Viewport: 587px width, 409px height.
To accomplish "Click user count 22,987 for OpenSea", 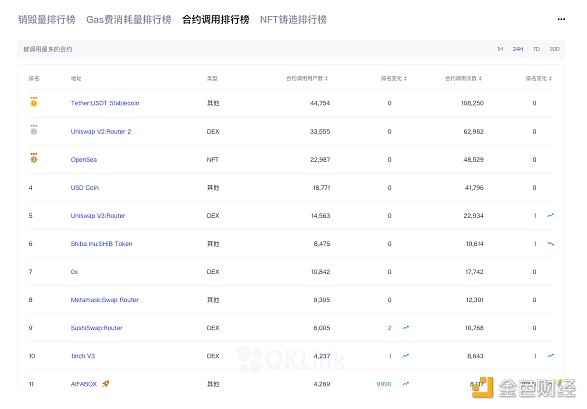I will tap(320, 159).
